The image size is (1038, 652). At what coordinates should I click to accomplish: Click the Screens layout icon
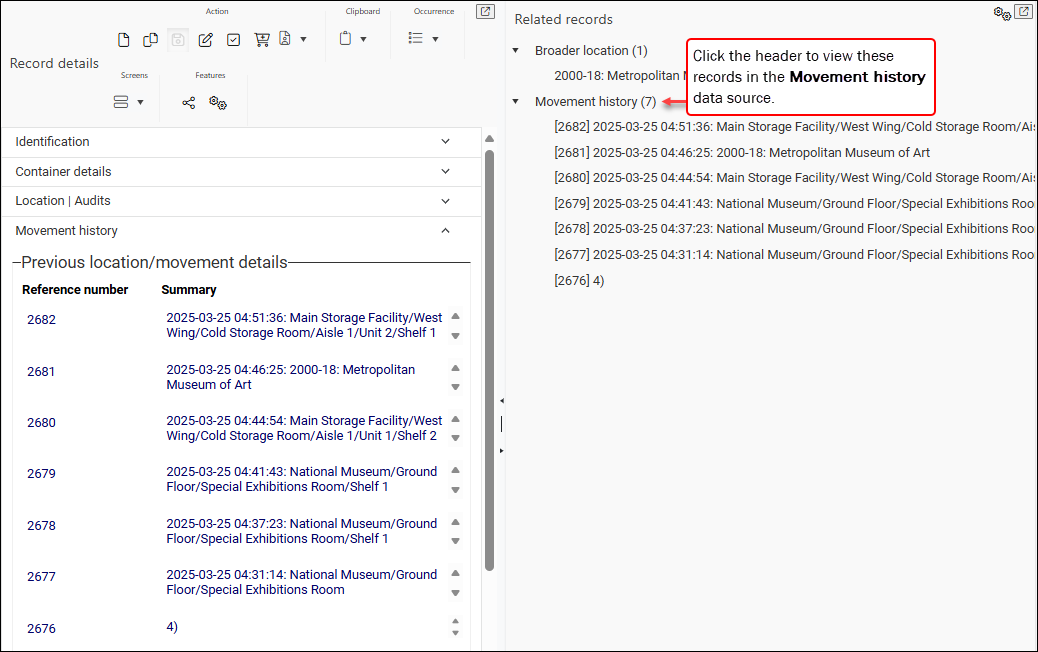click(120, 102)
